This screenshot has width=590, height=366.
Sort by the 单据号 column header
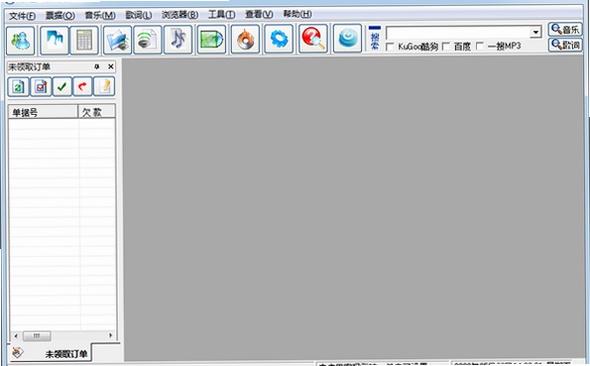point(43,112)
